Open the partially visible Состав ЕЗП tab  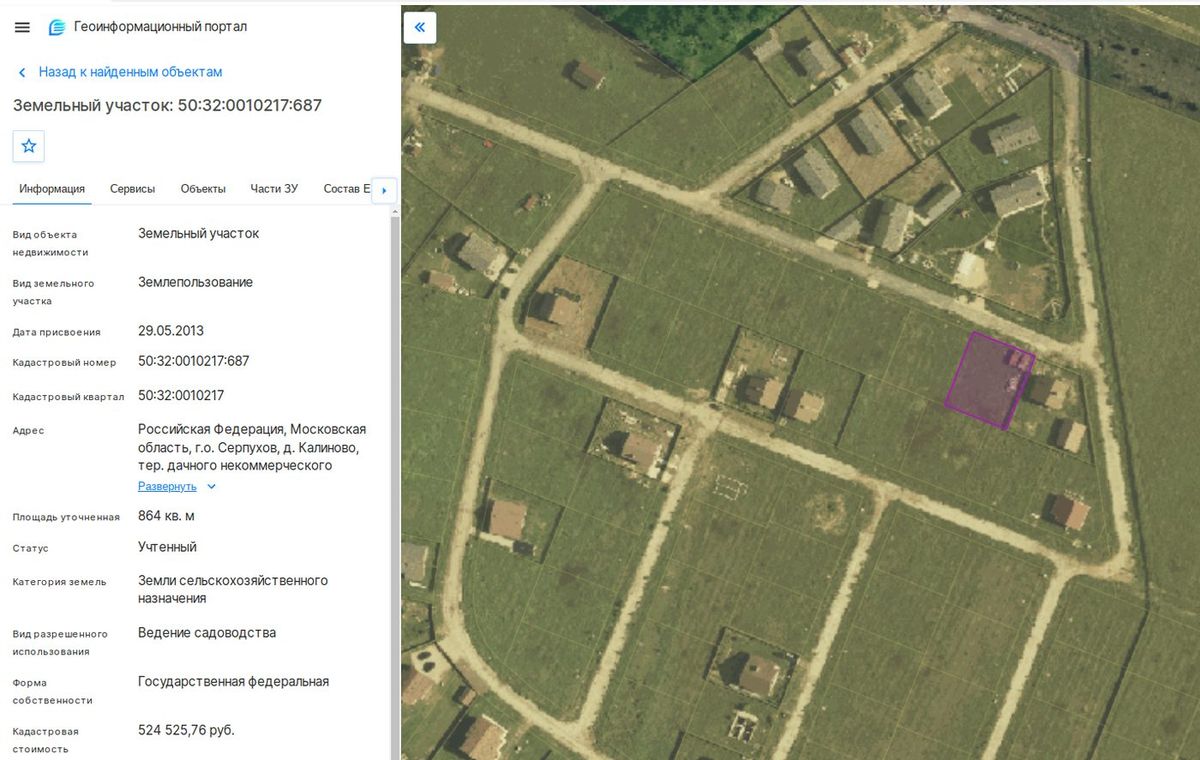click(x=347, y=188)
